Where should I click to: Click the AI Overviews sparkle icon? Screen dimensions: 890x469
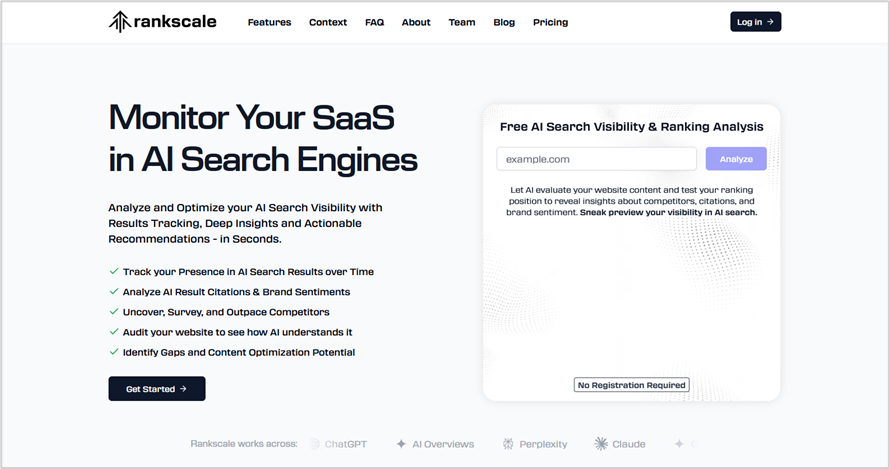coord(401,444)
